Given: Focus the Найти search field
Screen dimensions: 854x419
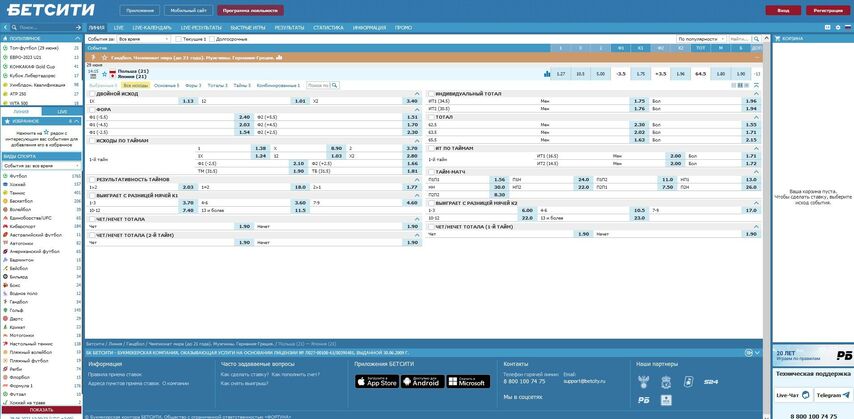Looking at the screenshot, I should tap(740, 39).
